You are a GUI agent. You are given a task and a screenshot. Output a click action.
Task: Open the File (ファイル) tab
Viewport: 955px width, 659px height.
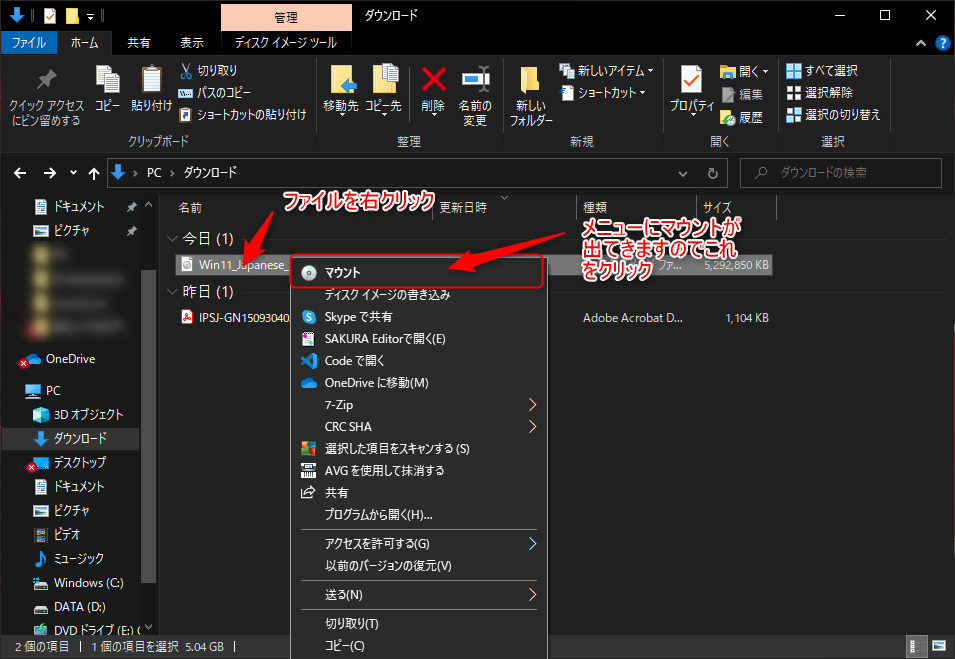point(29,43)
